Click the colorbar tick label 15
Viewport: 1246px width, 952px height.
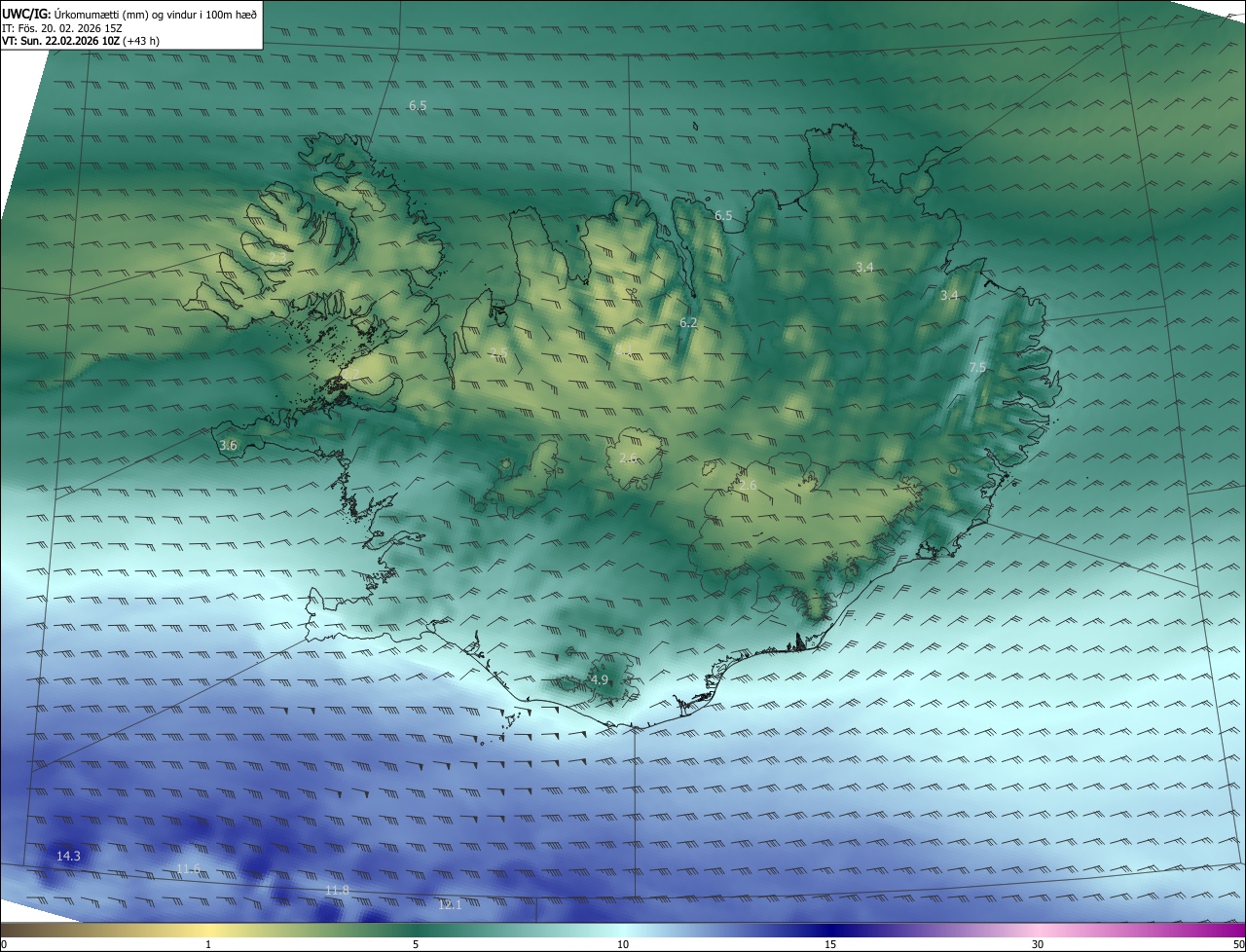[830, 945]
